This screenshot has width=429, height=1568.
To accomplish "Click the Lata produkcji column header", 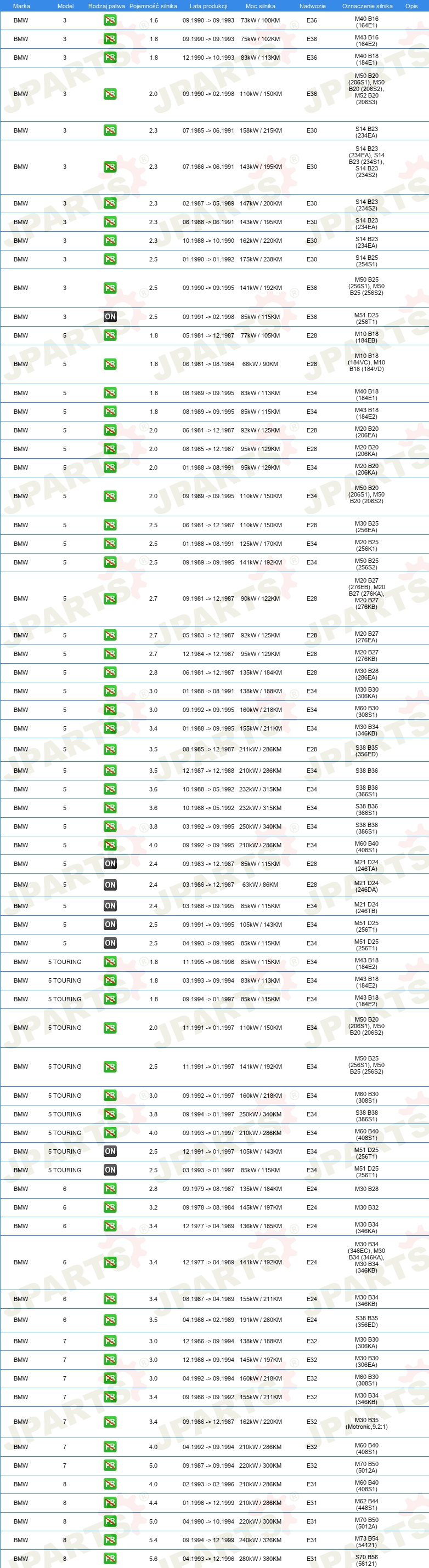I will [x=208, y=6].
